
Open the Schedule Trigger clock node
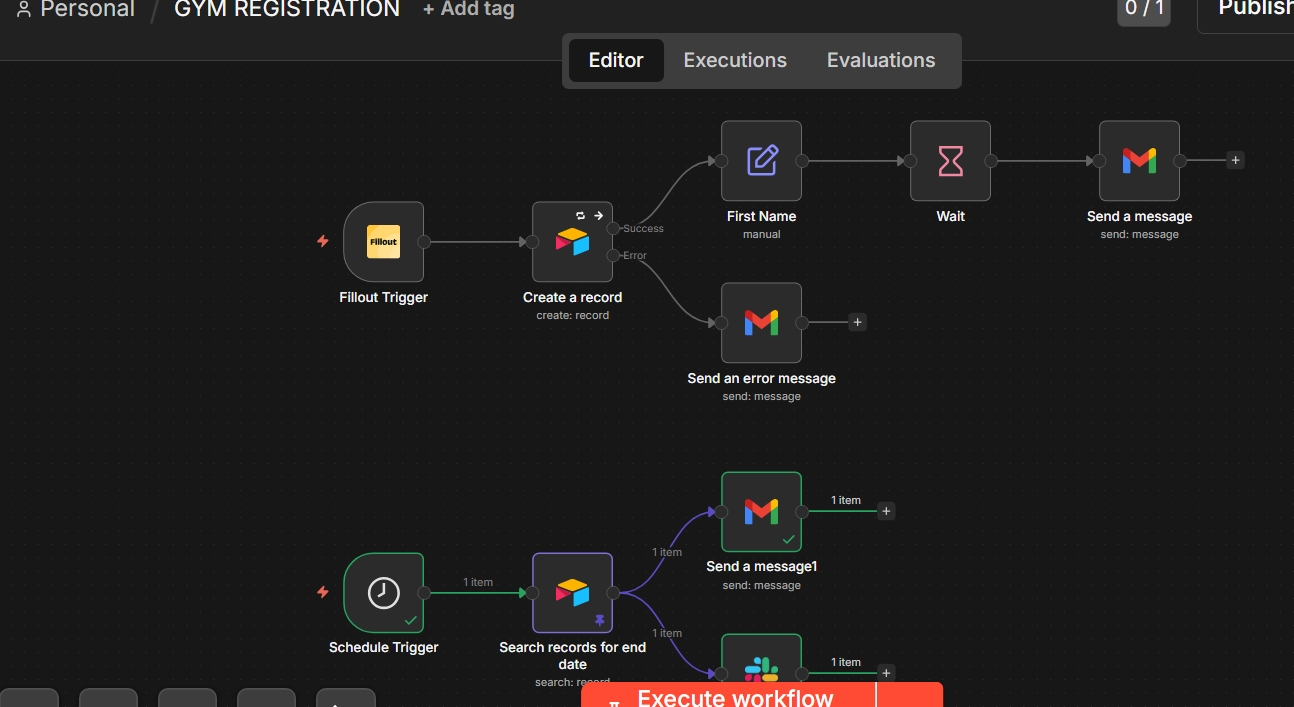click(383, 593)
